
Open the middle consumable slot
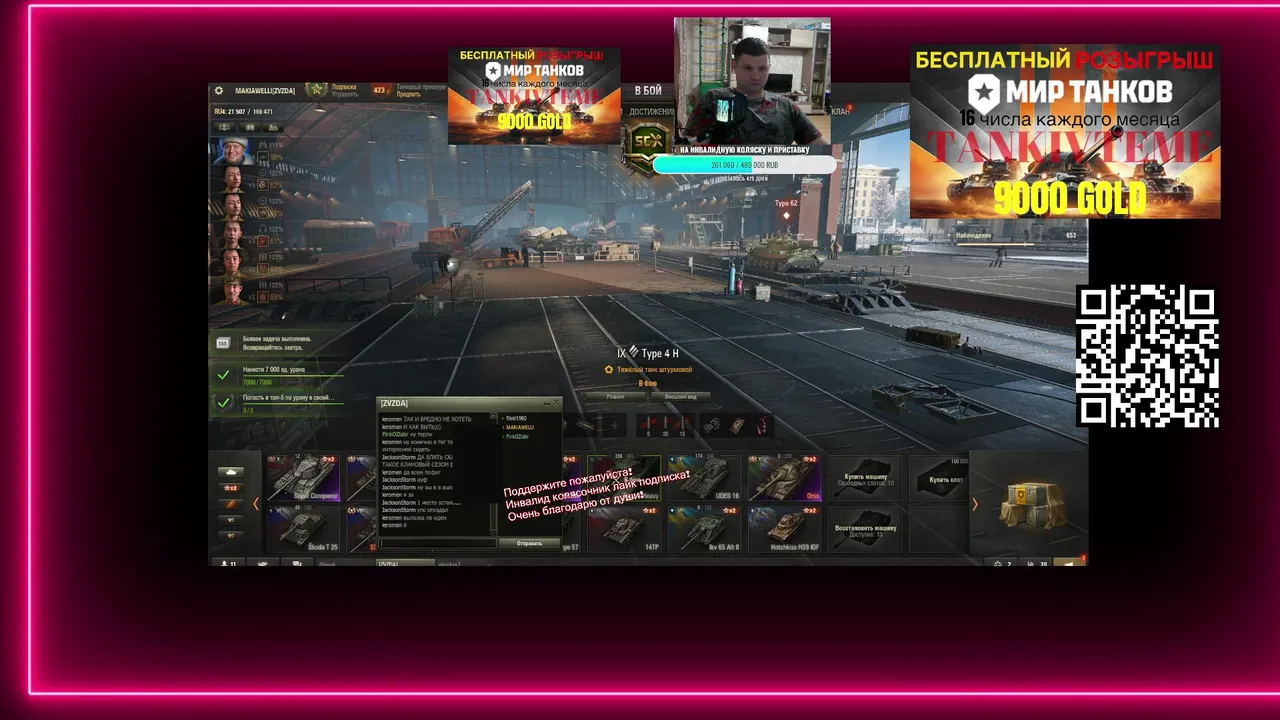[737, 425]
